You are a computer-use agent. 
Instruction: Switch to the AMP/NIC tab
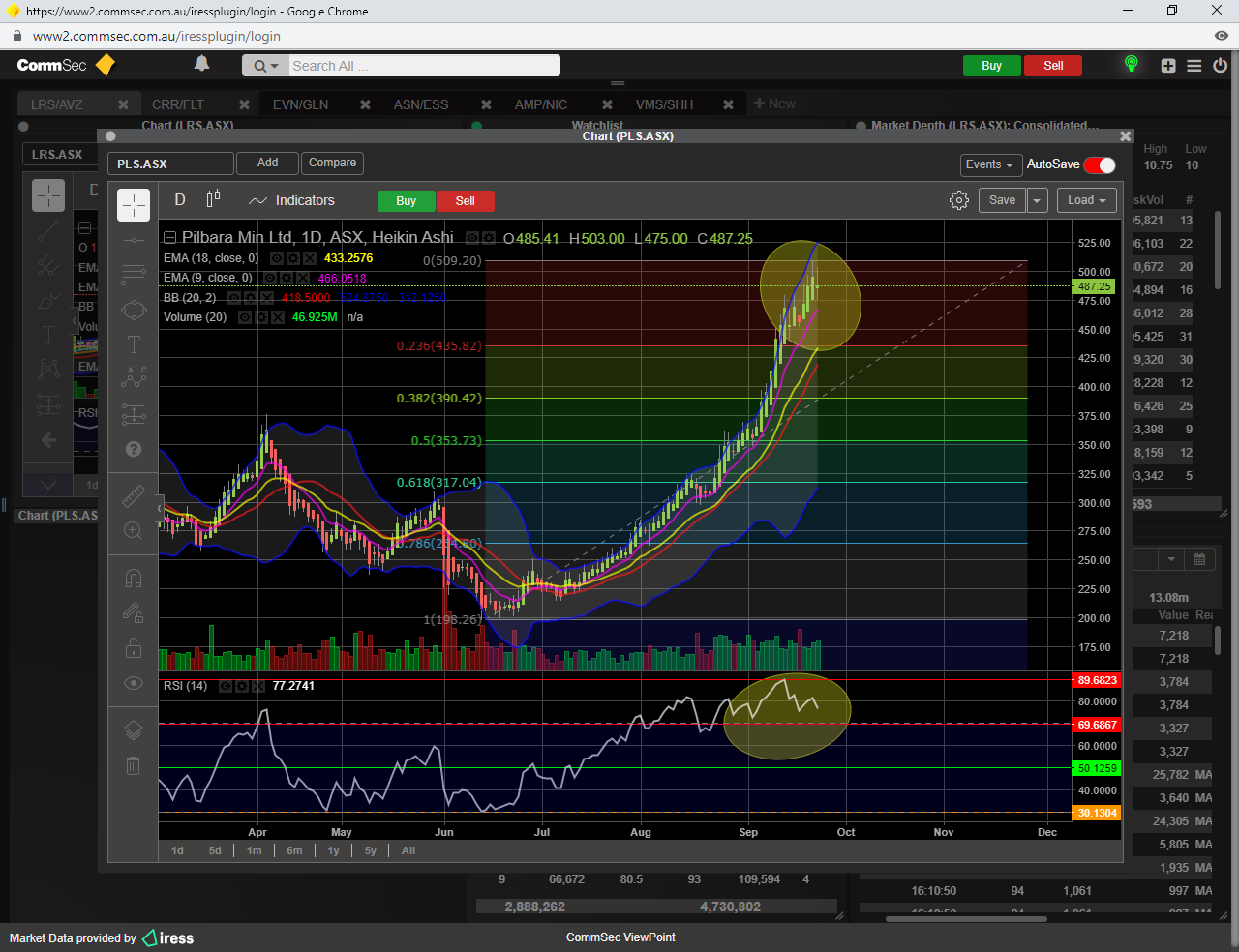(541, 104)
